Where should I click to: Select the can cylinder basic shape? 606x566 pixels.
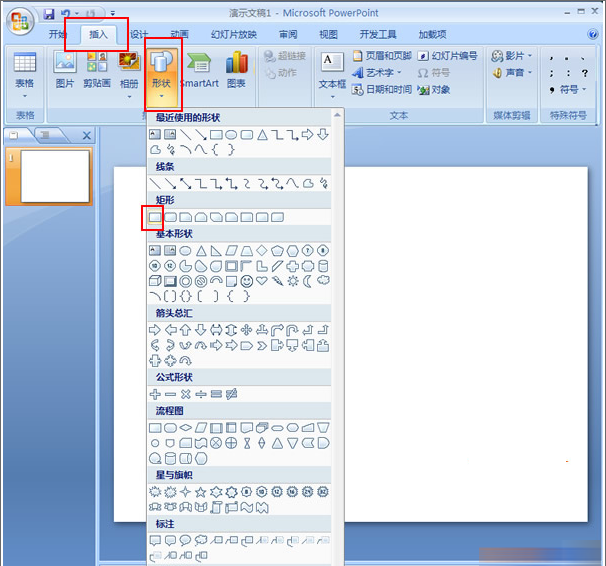[323, 266]
